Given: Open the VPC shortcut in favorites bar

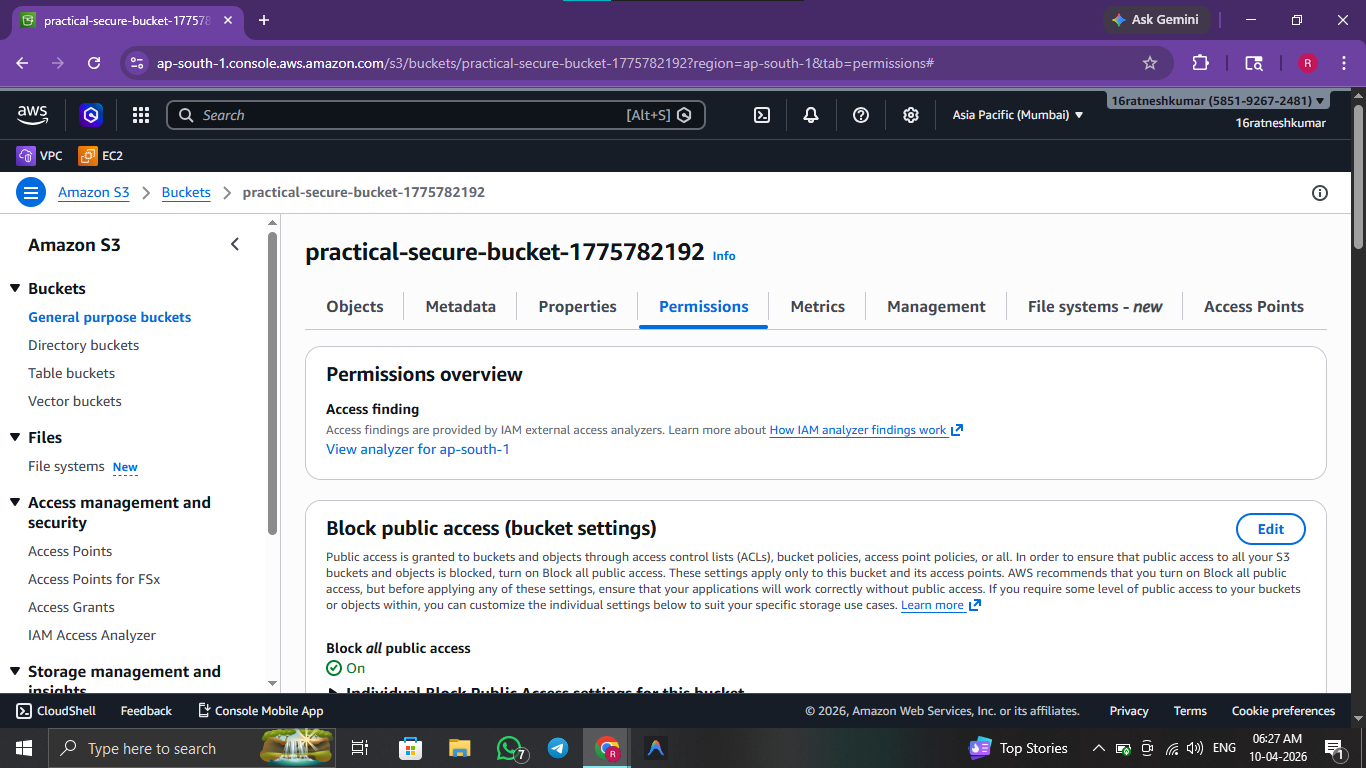Looking at the screenshot, I should pos(40,156).
